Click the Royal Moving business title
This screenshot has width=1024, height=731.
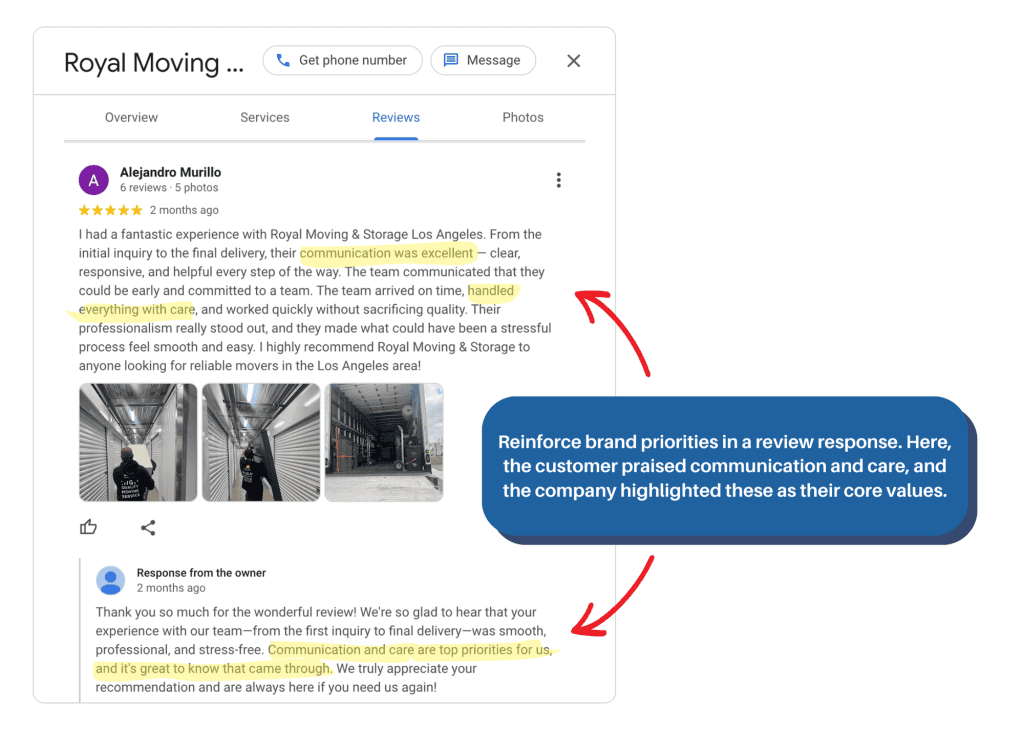pos(153,63)
